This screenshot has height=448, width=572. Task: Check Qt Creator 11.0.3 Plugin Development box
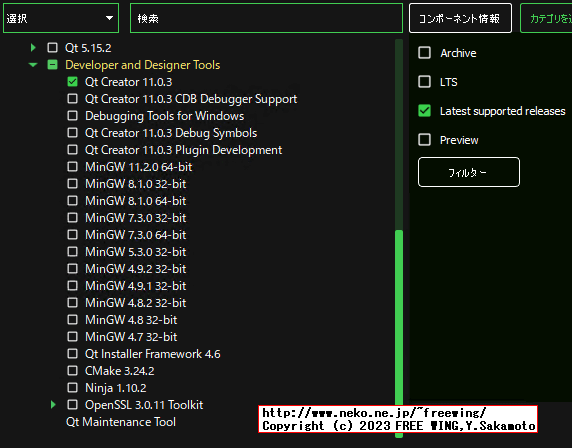click(x=73, y=150)
